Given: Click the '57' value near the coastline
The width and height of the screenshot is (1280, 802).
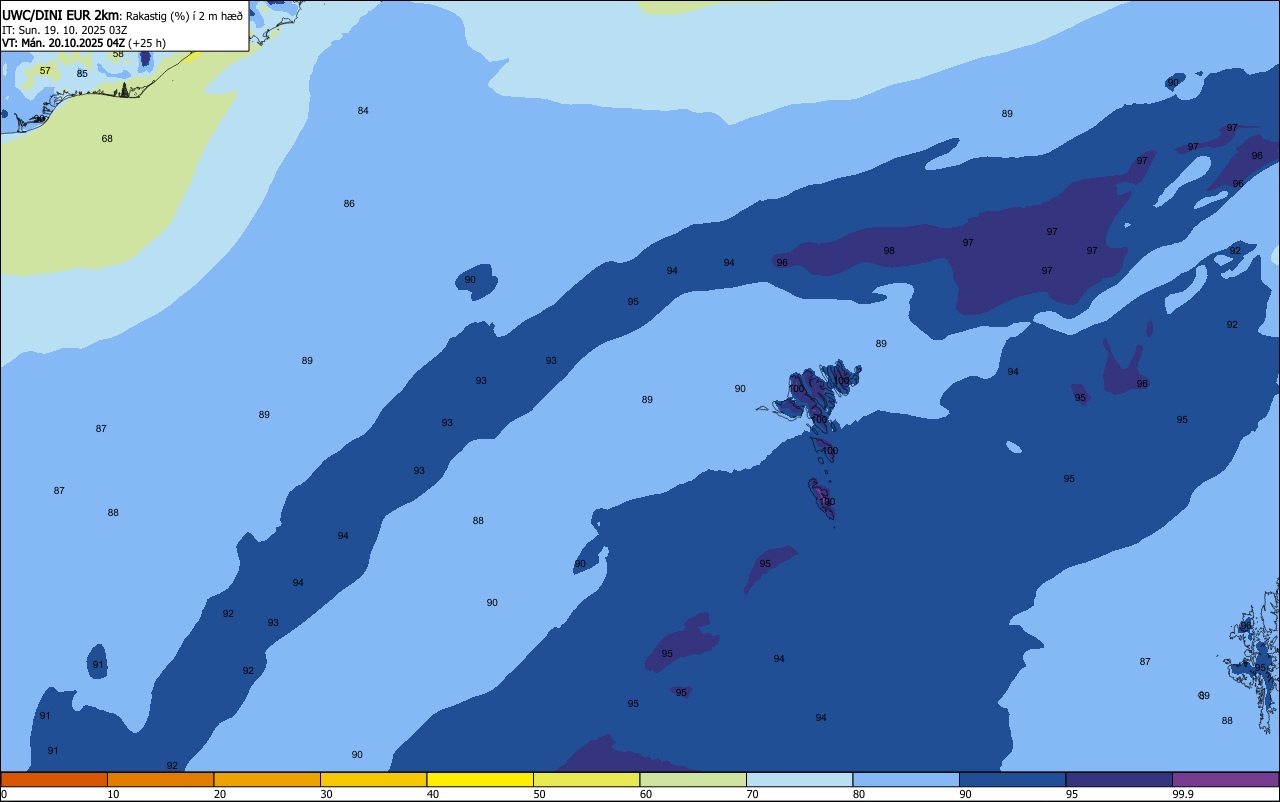Looking at the screenshot, I should click(45, 71).
